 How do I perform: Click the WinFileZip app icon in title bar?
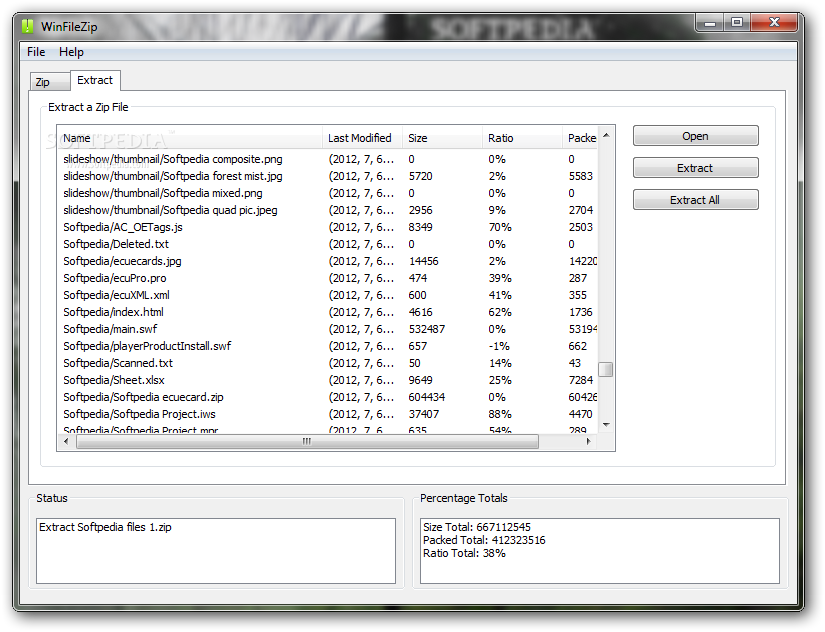tap(27, 26)
